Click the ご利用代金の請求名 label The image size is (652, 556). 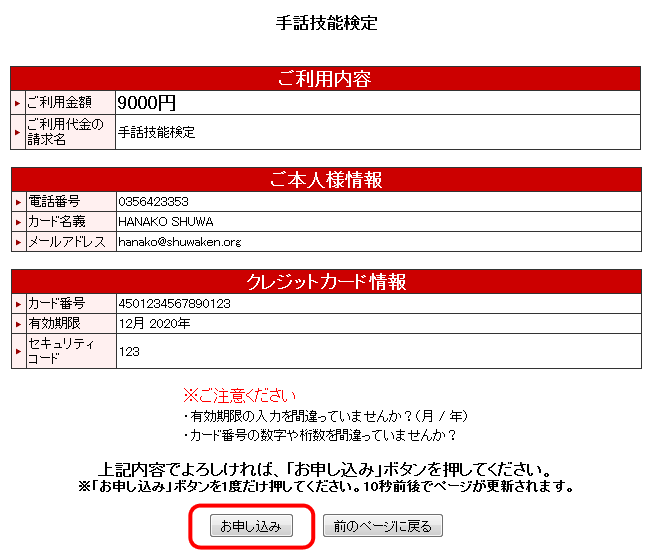point(65,131)
